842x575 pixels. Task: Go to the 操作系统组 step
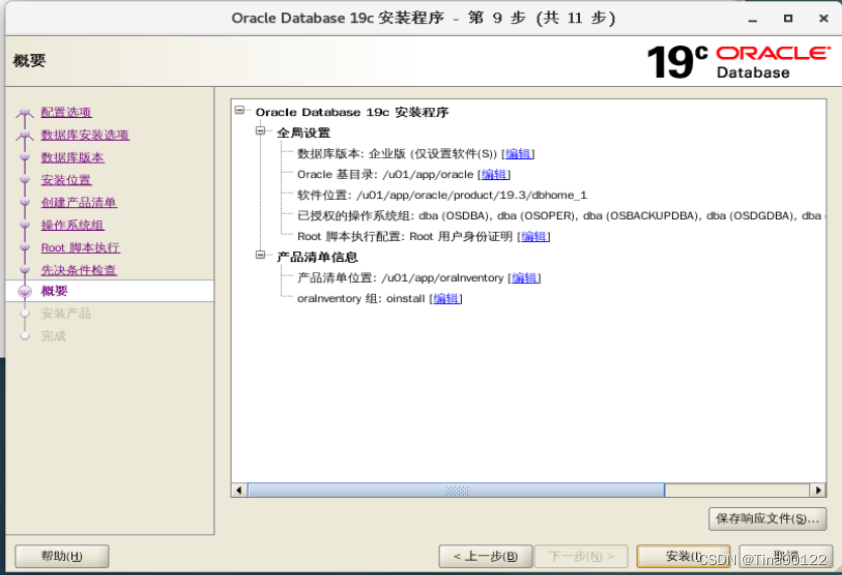pos(72,225)
